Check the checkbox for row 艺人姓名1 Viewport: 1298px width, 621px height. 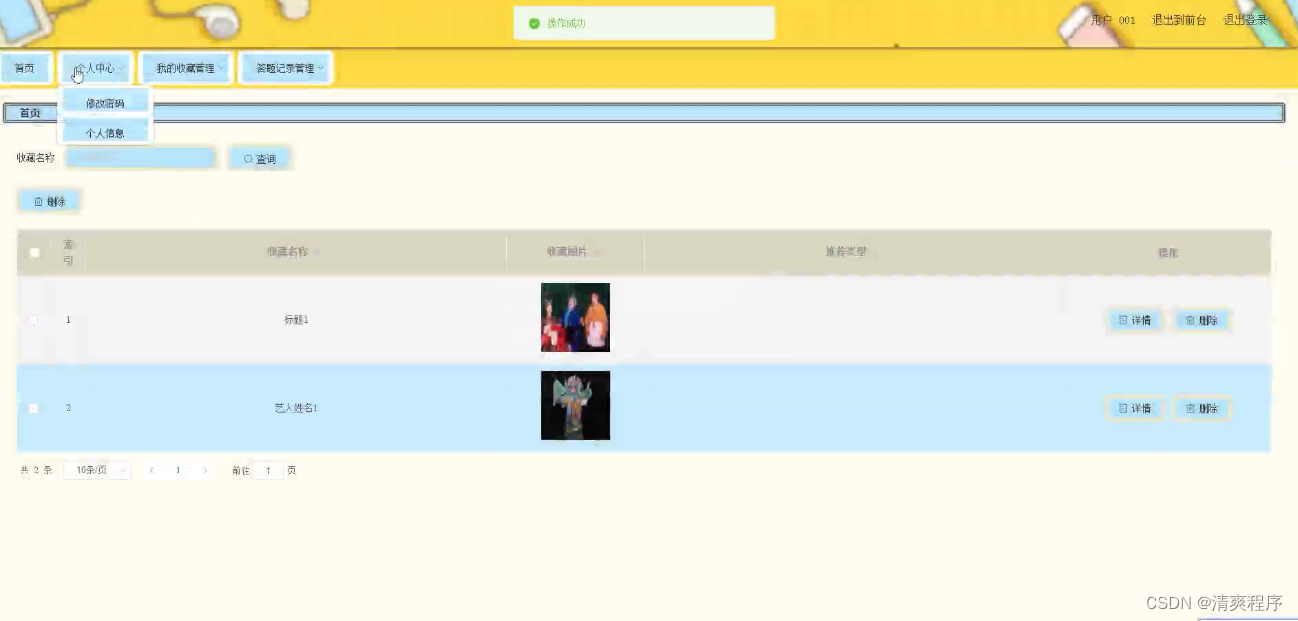coord(33,408)
